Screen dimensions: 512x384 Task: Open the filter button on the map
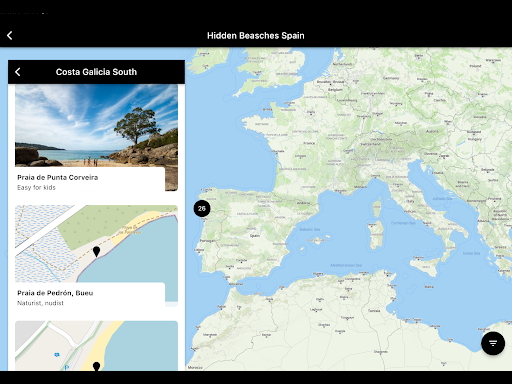point(493,343)
